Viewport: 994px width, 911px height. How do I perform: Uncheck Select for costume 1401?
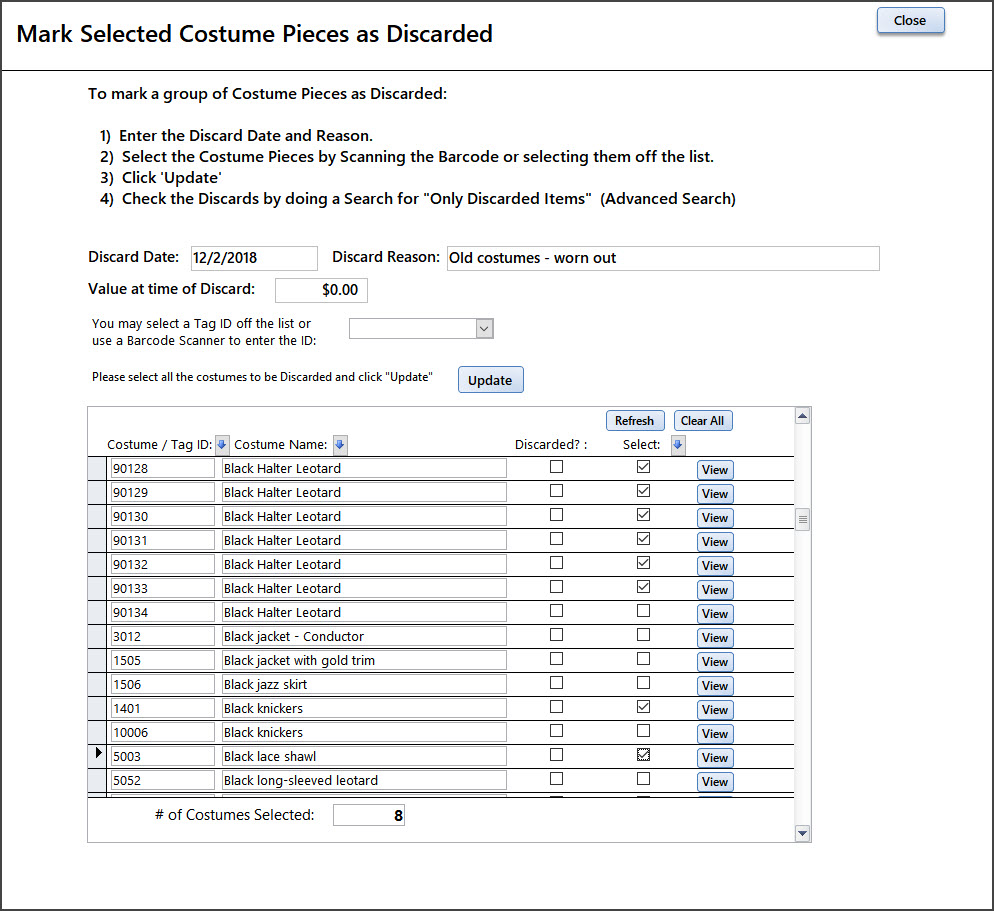click(643, 707)
